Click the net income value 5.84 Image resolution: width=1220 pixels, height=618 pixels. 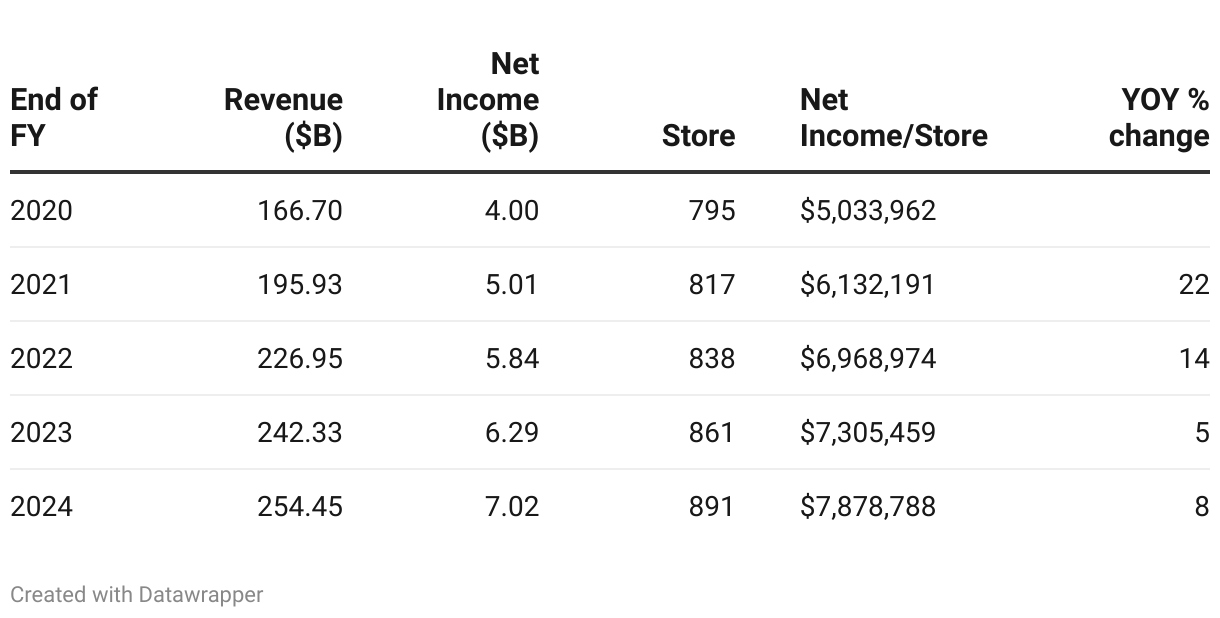point(512,358)
